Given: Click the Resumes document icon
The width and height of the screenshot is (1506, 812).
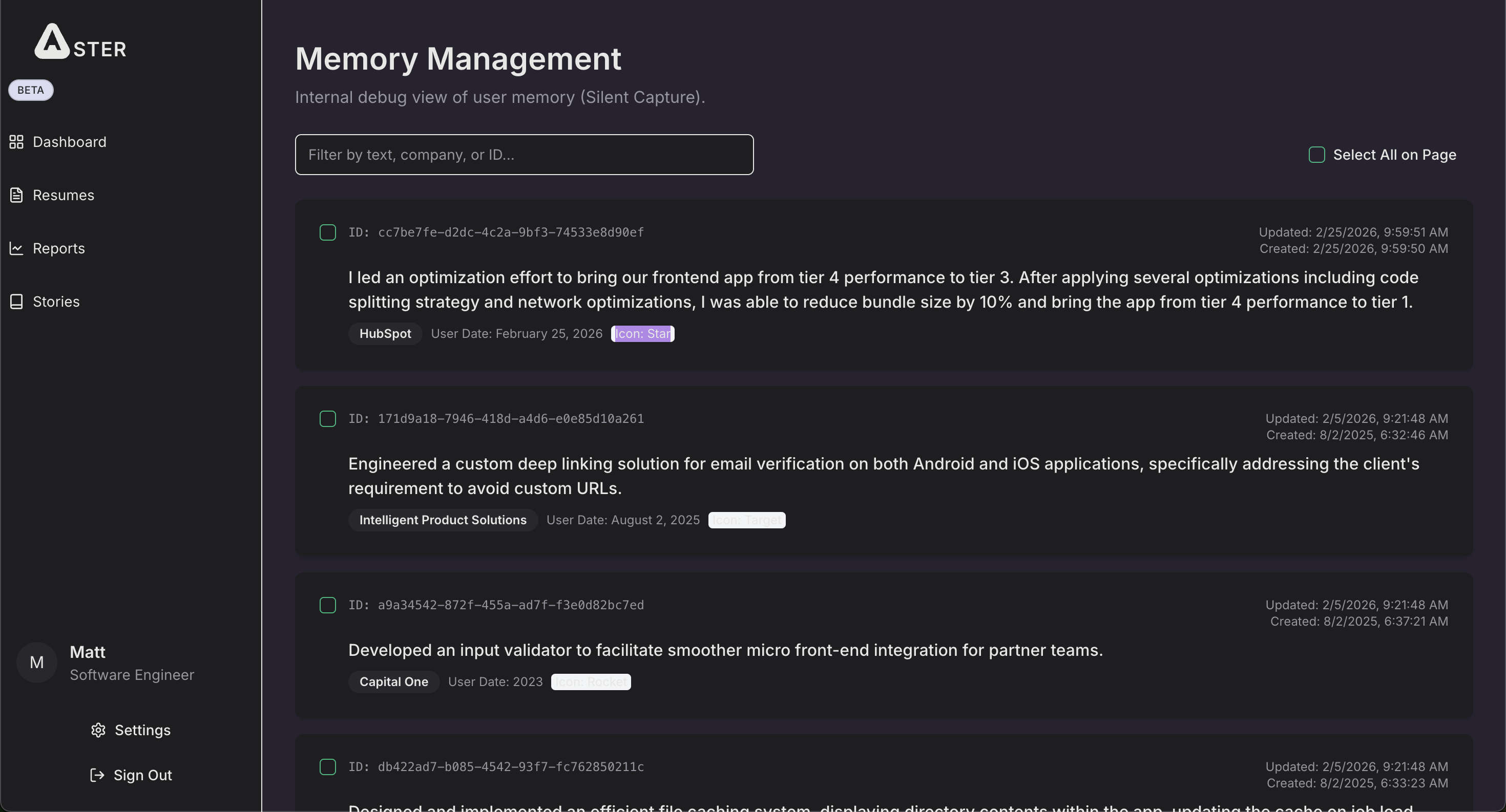Looking at the screenshot, I should [x=16, y=195].
